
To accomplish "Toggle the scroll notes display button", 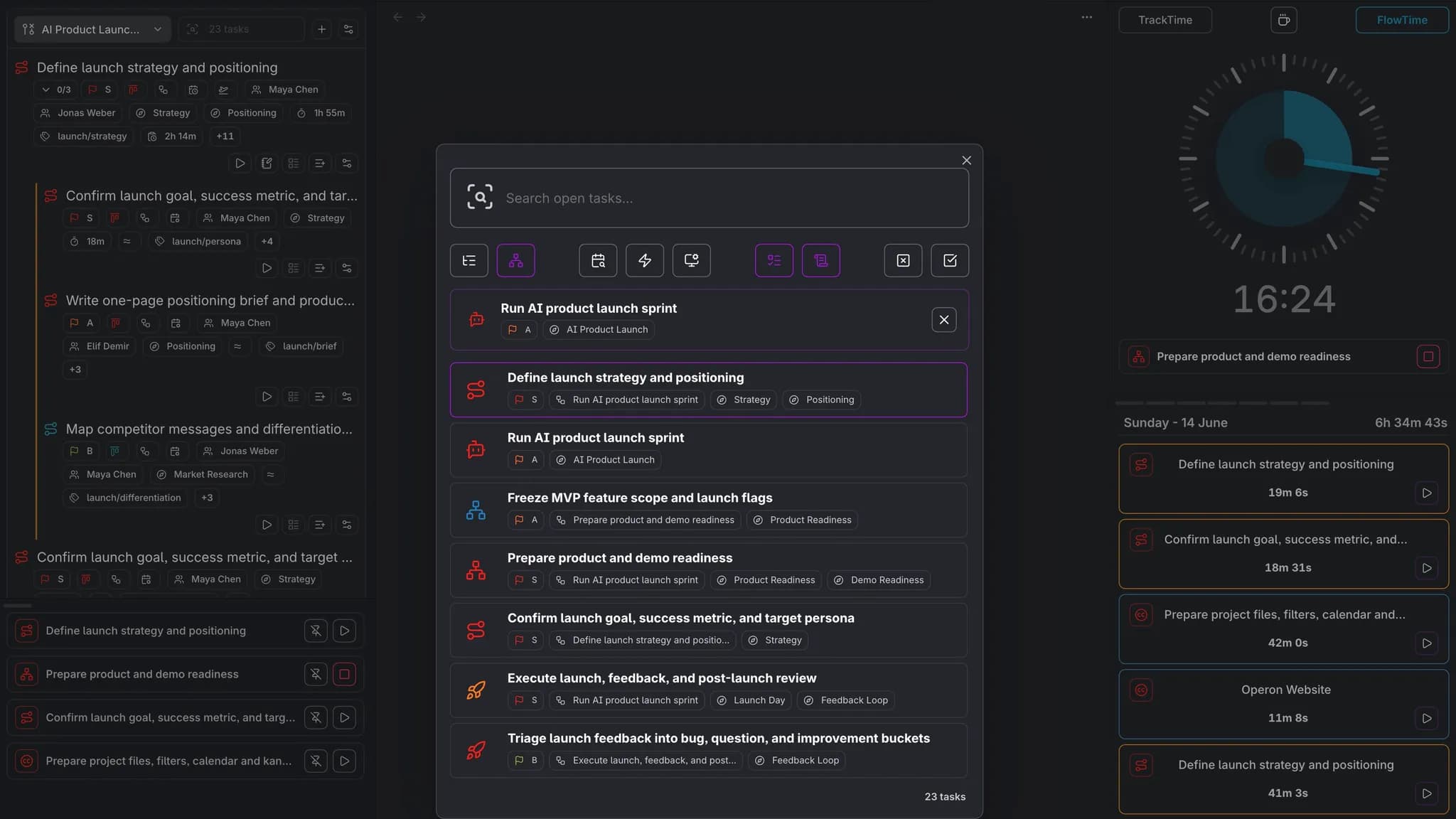I will [821, 260].
